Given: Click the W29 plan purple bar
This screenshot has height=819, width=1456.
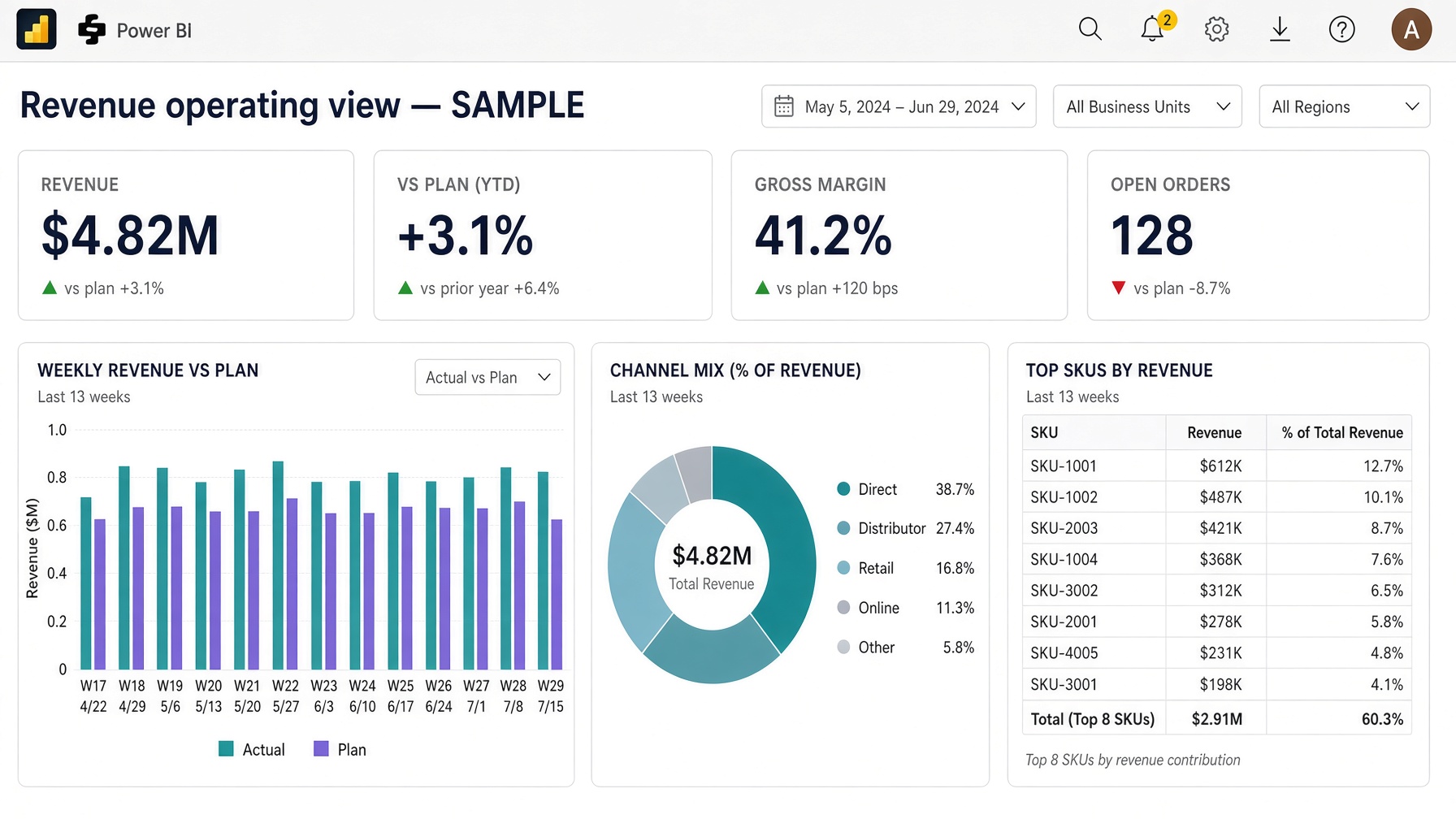Looking at the screenshot, I should [x=557, y=594].
